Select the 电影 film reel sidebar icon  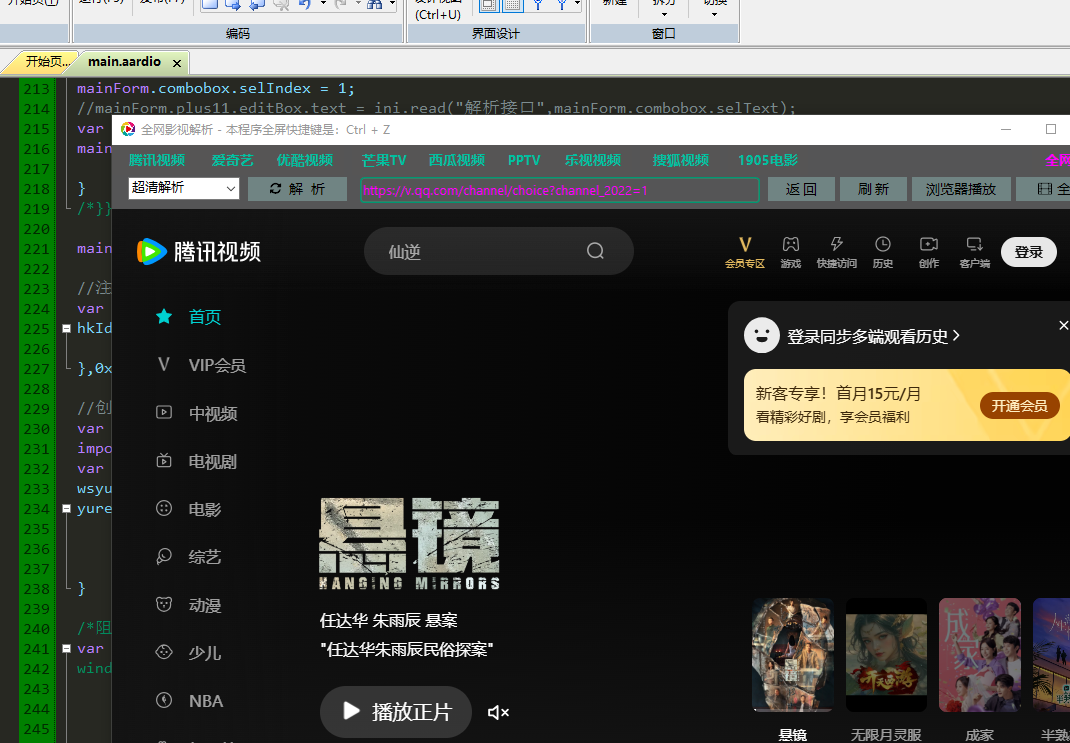[x=164, y=508]
